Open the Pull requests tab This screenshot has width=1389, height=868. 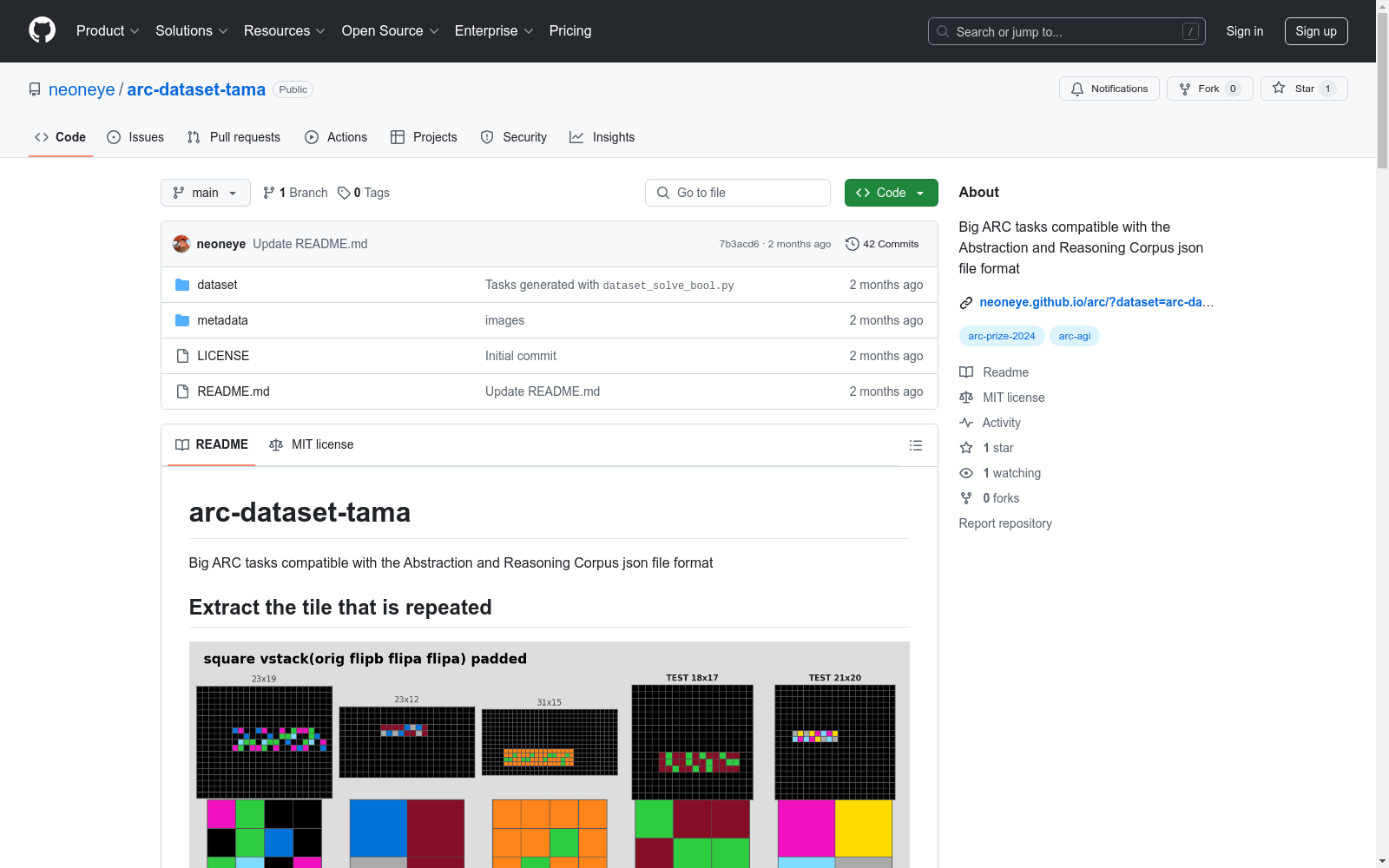[234, 137]
